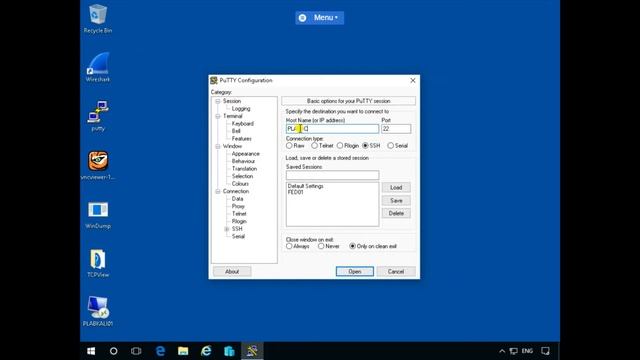Select Default Settings saved session
The image size is (640, 360).
click(305, 186)
